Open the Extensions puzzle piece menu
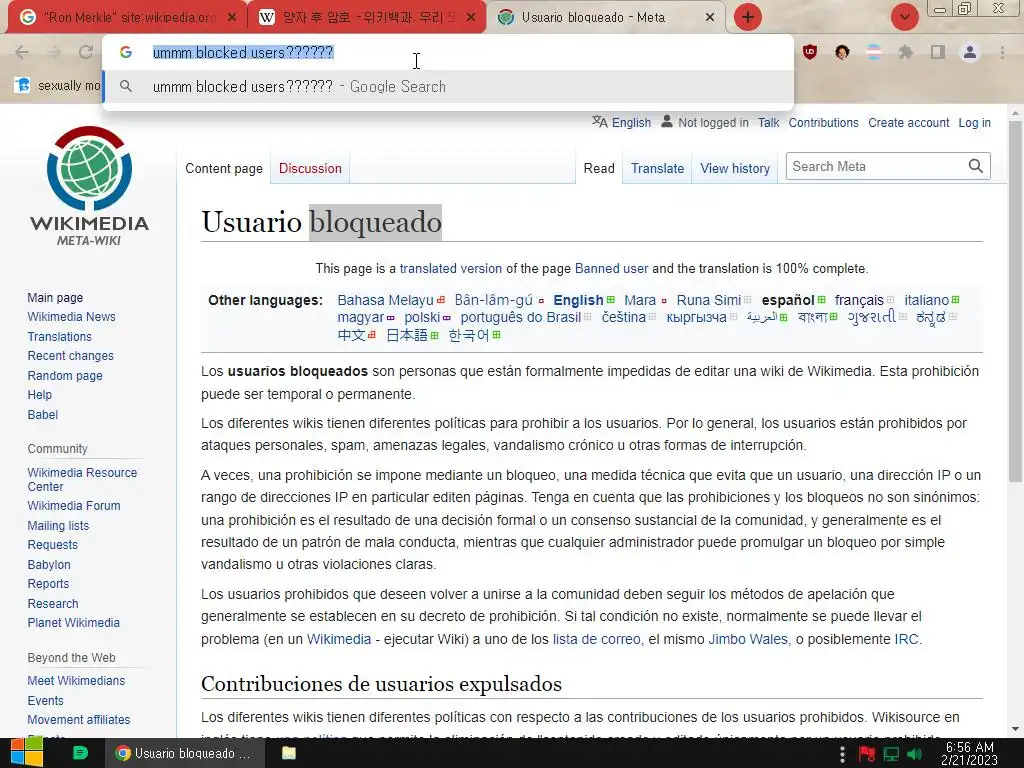Screen dimensions: 1024x768 point(906,52)
